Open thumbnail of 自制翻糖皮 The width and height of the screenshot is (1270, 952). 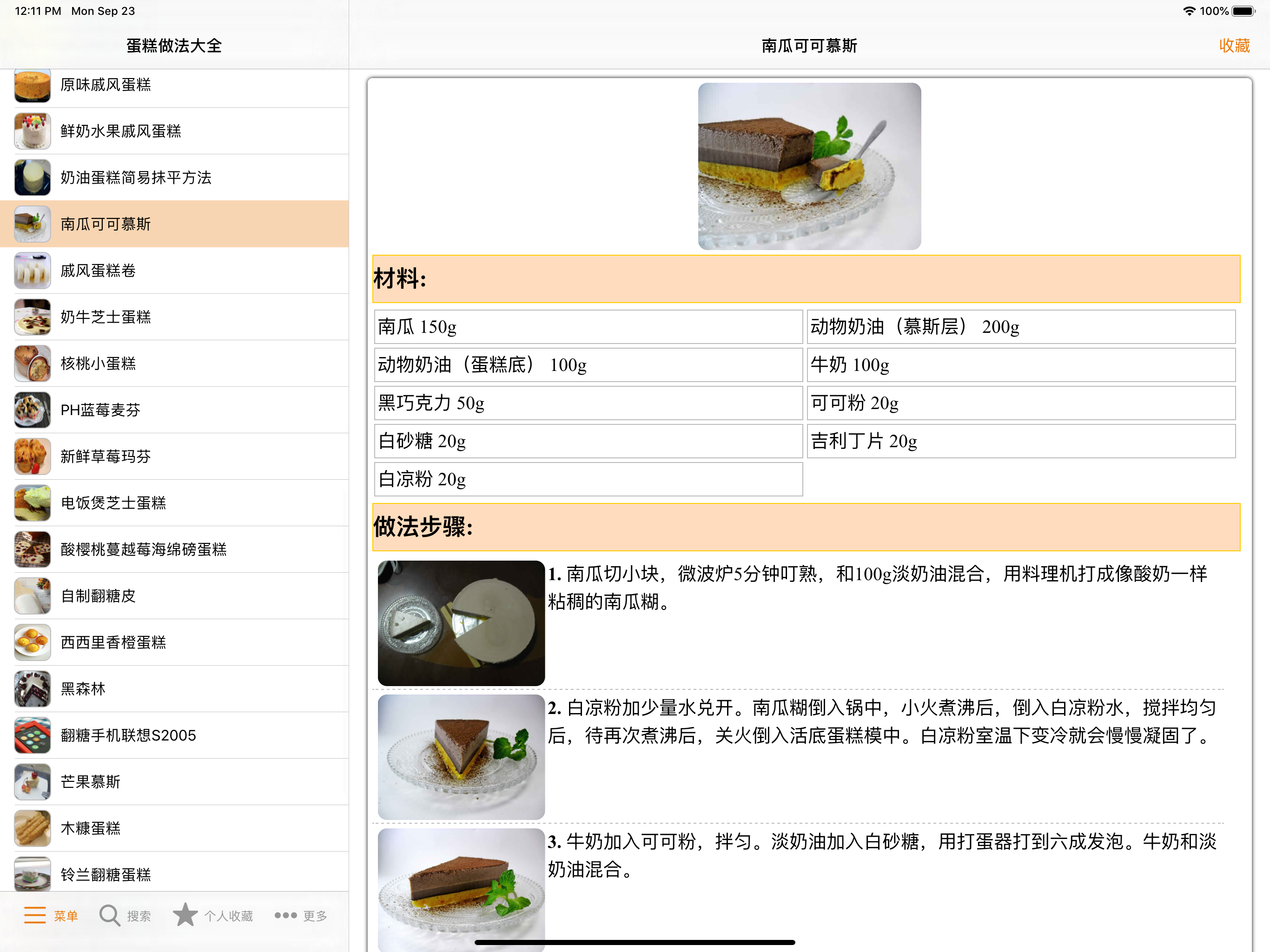[x=32, y=596]
